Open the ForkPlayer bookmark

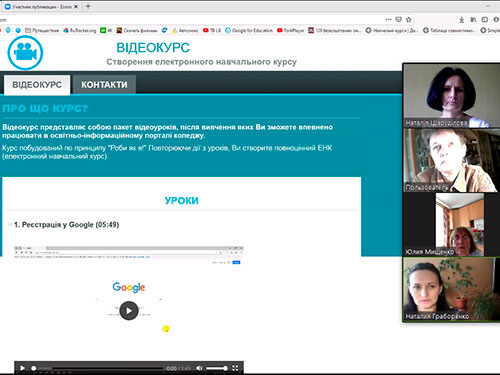pyautogui.click(x=290, y=30)
